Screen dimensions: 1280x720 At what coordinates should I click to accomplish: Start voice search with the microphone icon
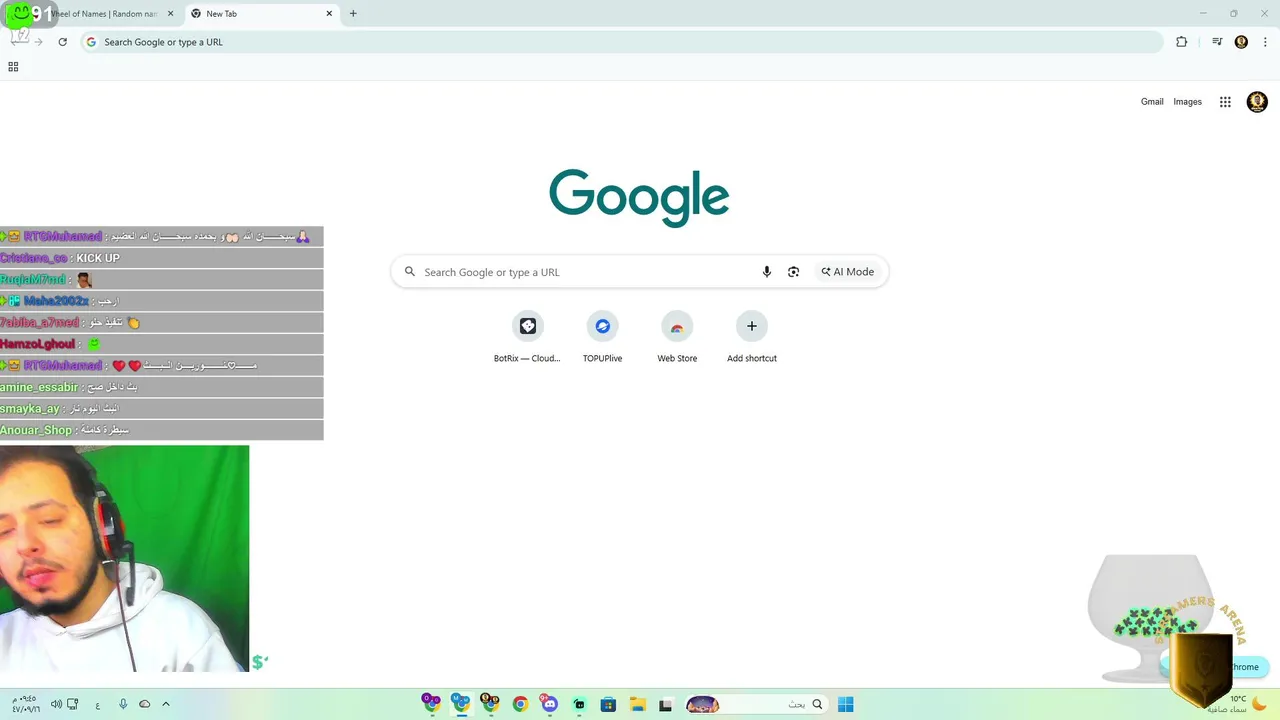(x=767, y=272)
